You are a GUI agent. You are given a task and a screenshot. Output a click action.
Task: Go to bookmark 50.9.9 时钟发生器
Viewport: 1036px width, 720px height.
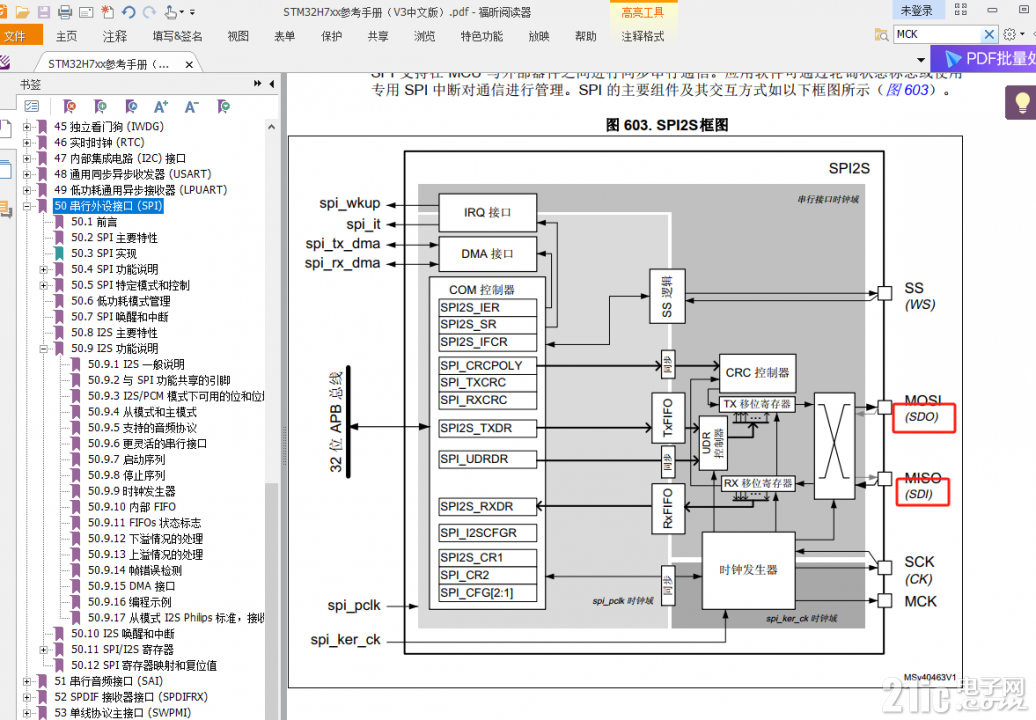pyautogui.click(x=131, y=491)
